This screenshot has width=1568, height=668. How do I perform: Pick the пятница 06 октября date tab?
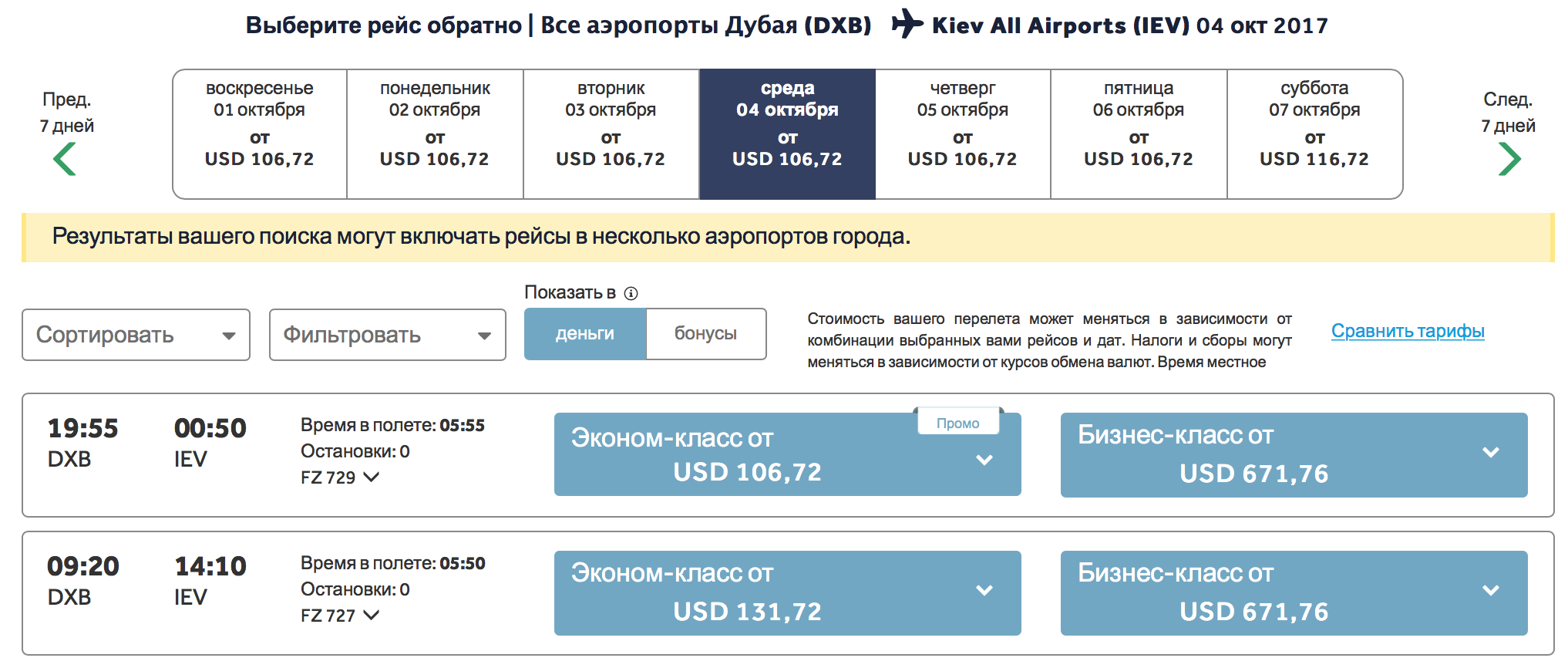pyautogui.click(x=1139, y=134)
